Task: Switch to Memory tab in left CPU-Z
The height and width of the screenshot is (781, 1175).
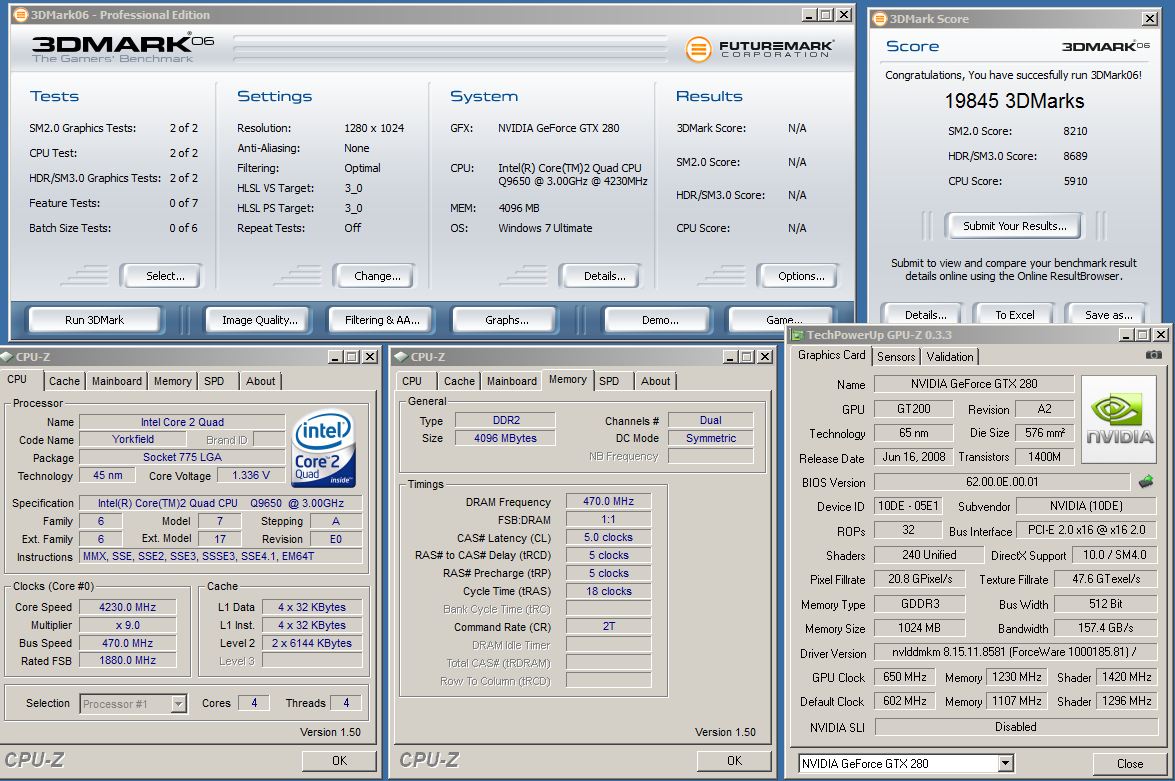Action: [x=172, y=381]
